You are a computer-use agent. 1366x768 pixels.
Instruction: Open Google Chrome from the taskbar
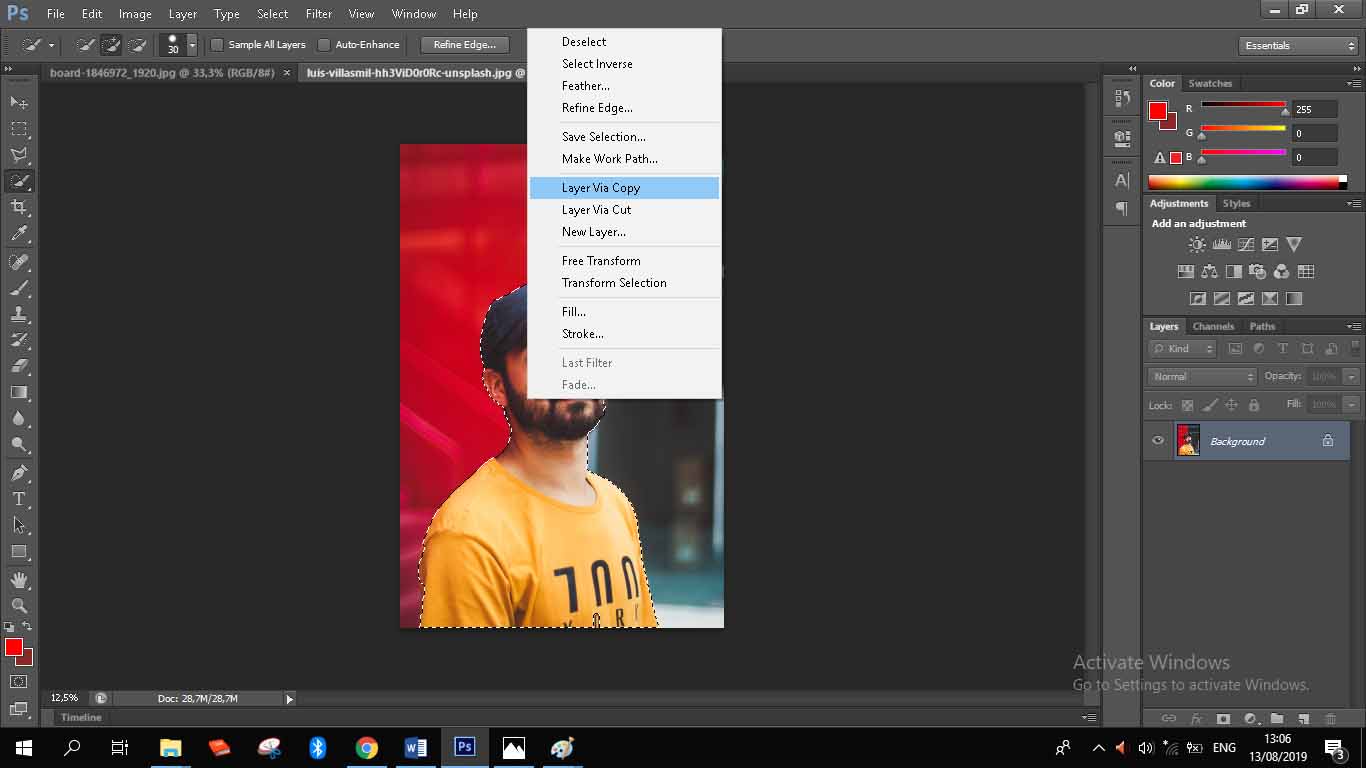(x=367, y=748)
